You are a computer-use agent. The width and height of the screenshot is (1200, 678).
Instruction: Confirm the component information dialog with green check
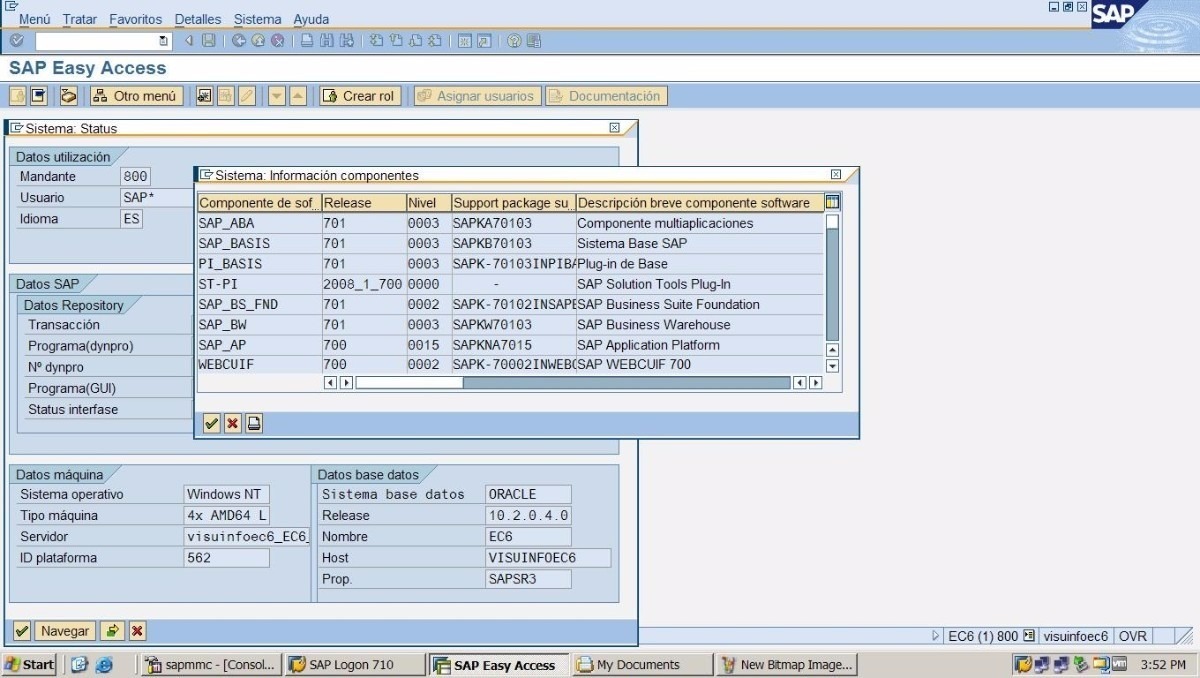tap(212, 423)
